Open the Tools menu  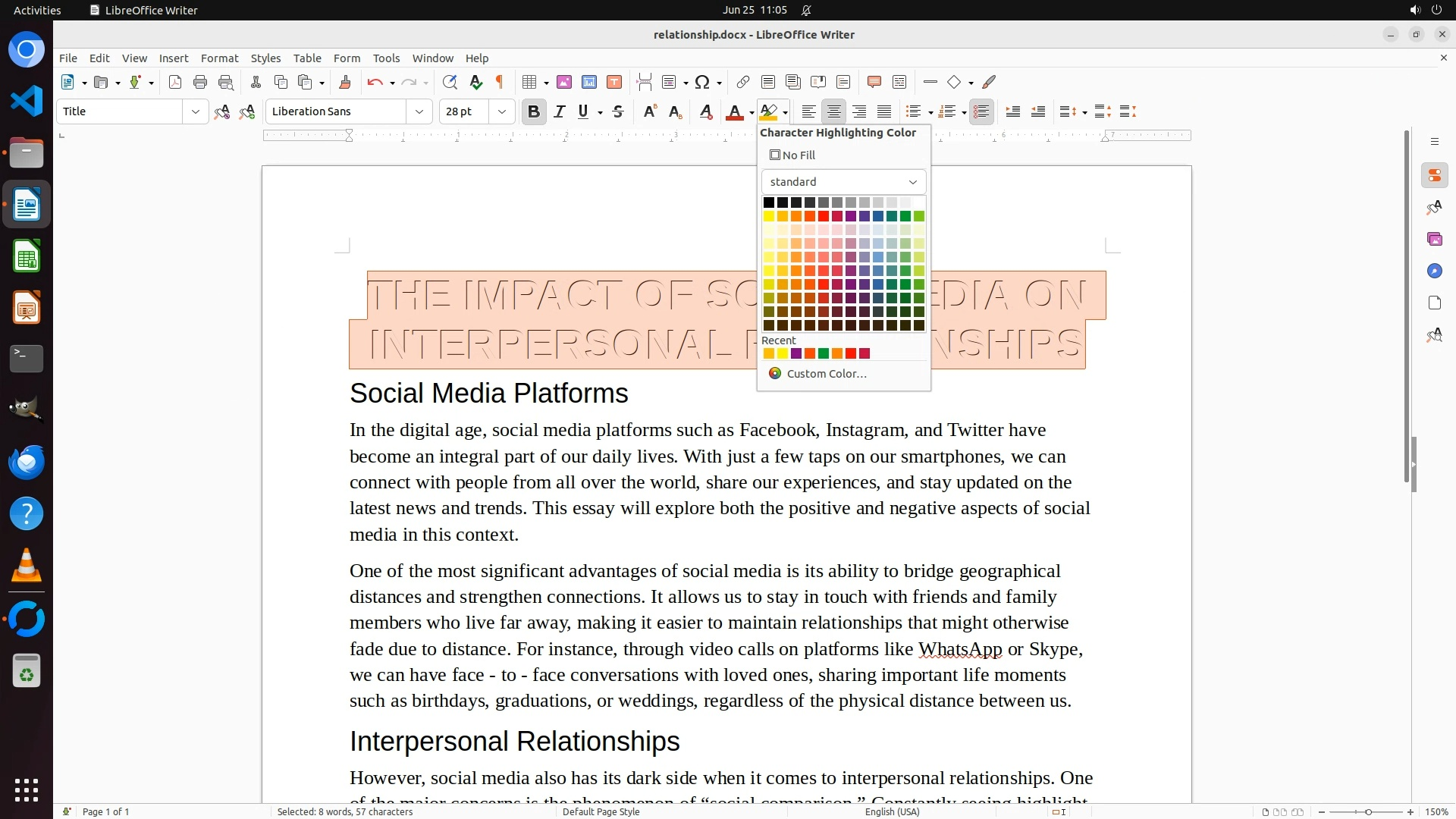pyautogui.click(x=386, y=58)
